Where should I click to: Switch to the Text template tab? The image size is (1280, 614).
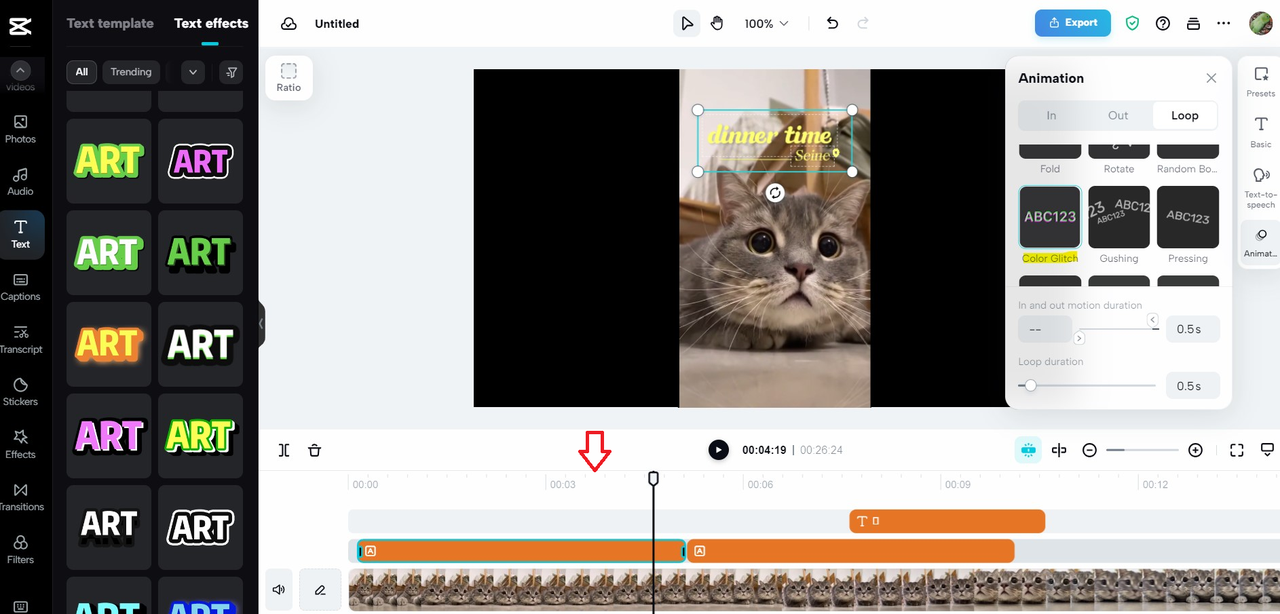(x=110, y=23)
